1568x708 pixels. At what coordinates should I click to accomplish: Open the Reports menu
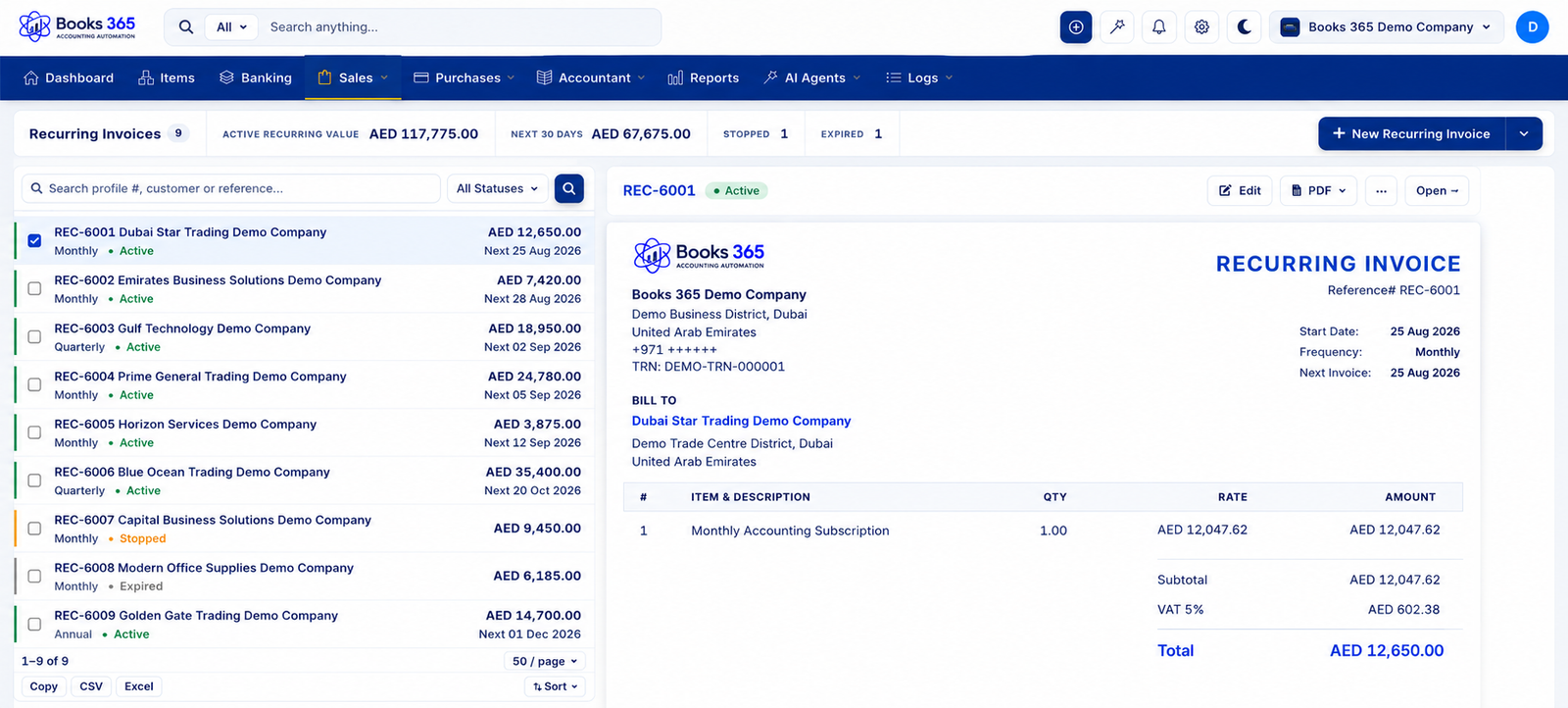pyautogui.click(x=704, y=77)
